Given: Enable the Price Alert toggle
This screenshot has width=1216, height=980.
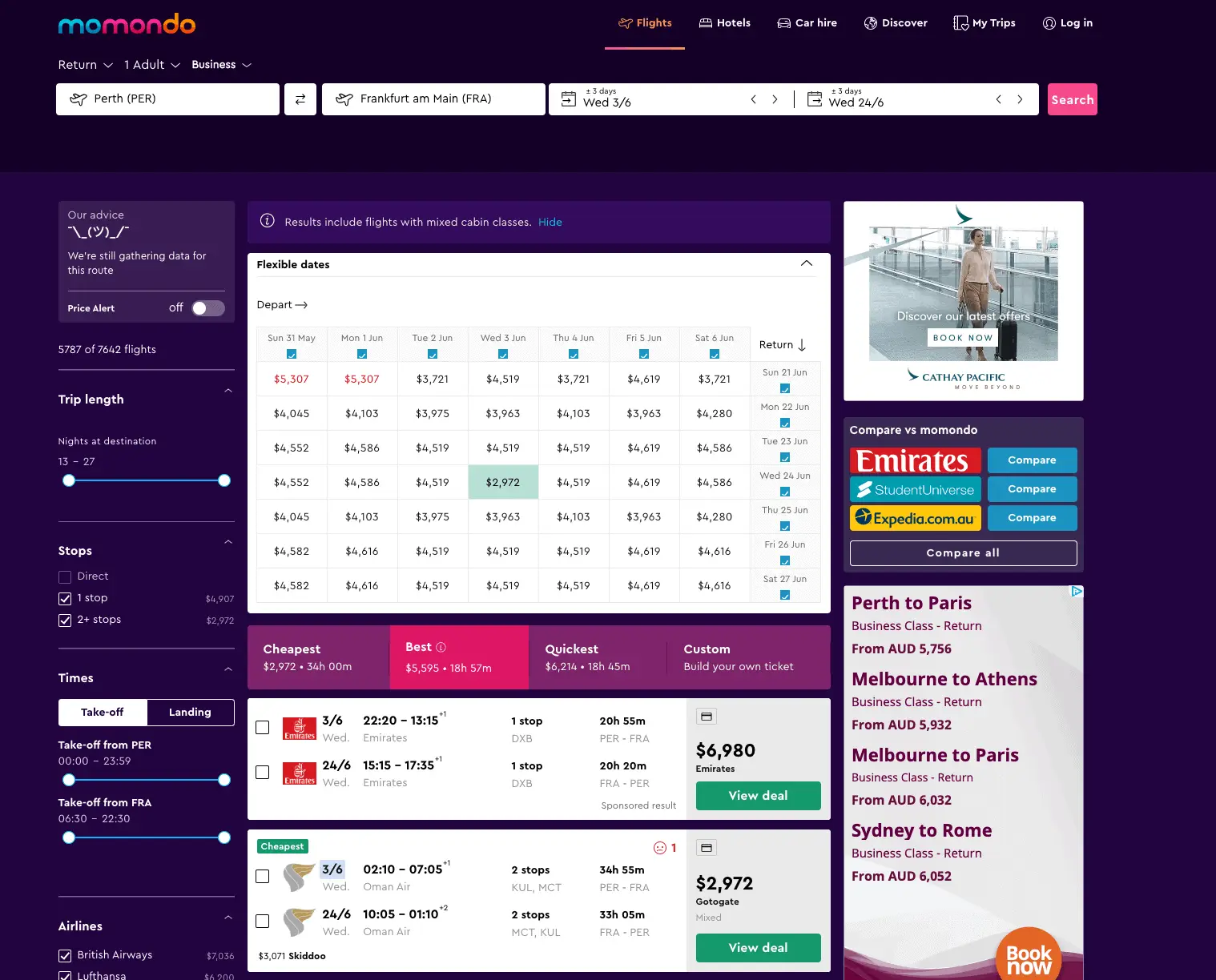Looking at the screenshot, I should click(207, 307).
